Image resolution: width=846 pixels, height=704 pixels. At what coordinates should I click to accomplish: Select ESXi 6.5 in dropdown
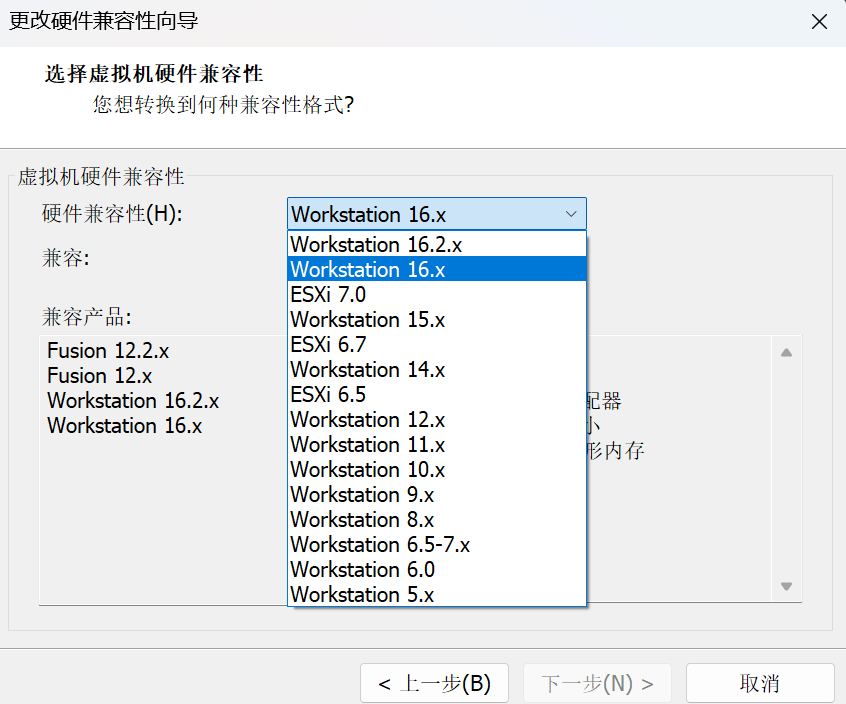coord(436,394)
